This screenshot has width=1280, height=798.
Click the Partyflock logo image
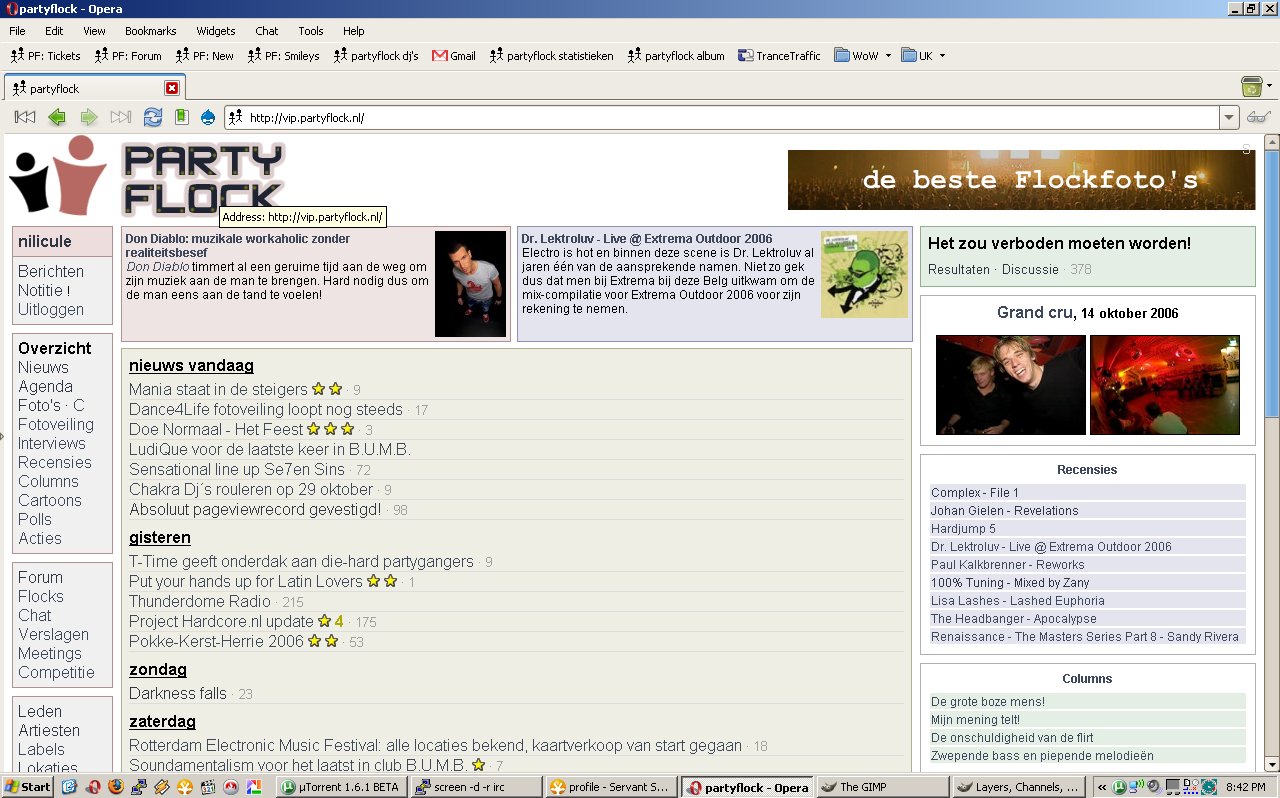tap(148, 177)
